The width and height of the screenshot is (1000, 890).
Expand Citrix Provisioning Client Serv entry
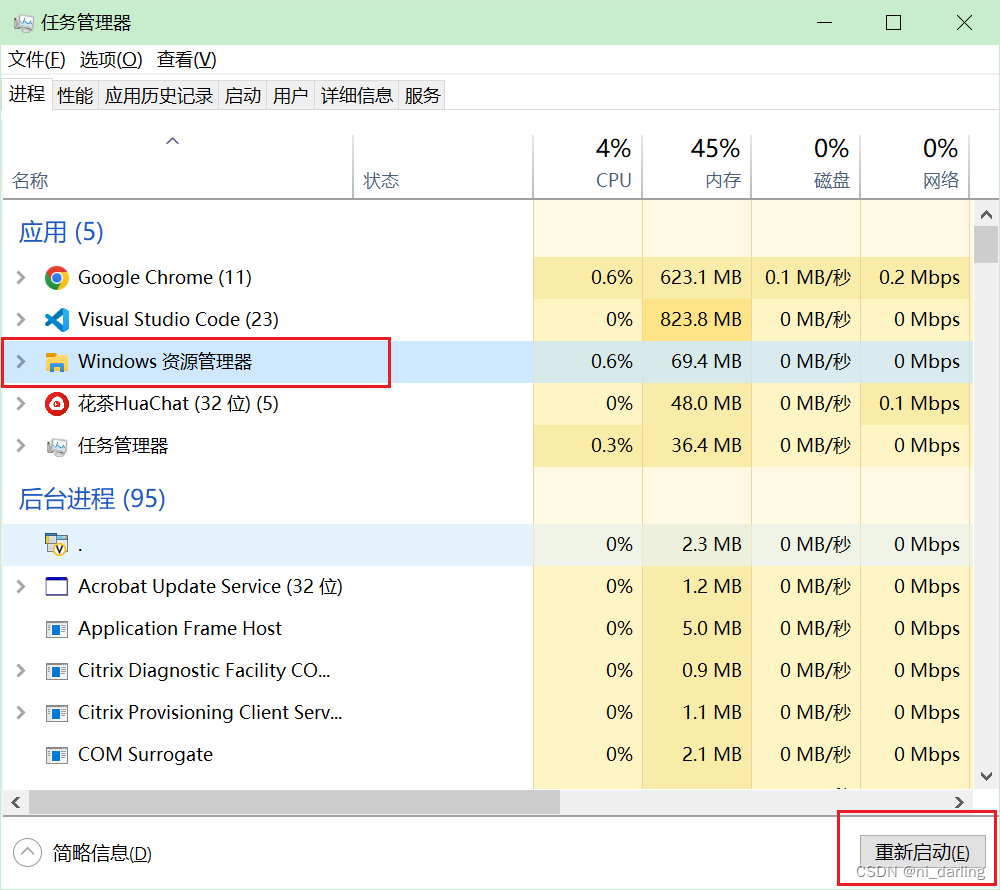(21, 712)
